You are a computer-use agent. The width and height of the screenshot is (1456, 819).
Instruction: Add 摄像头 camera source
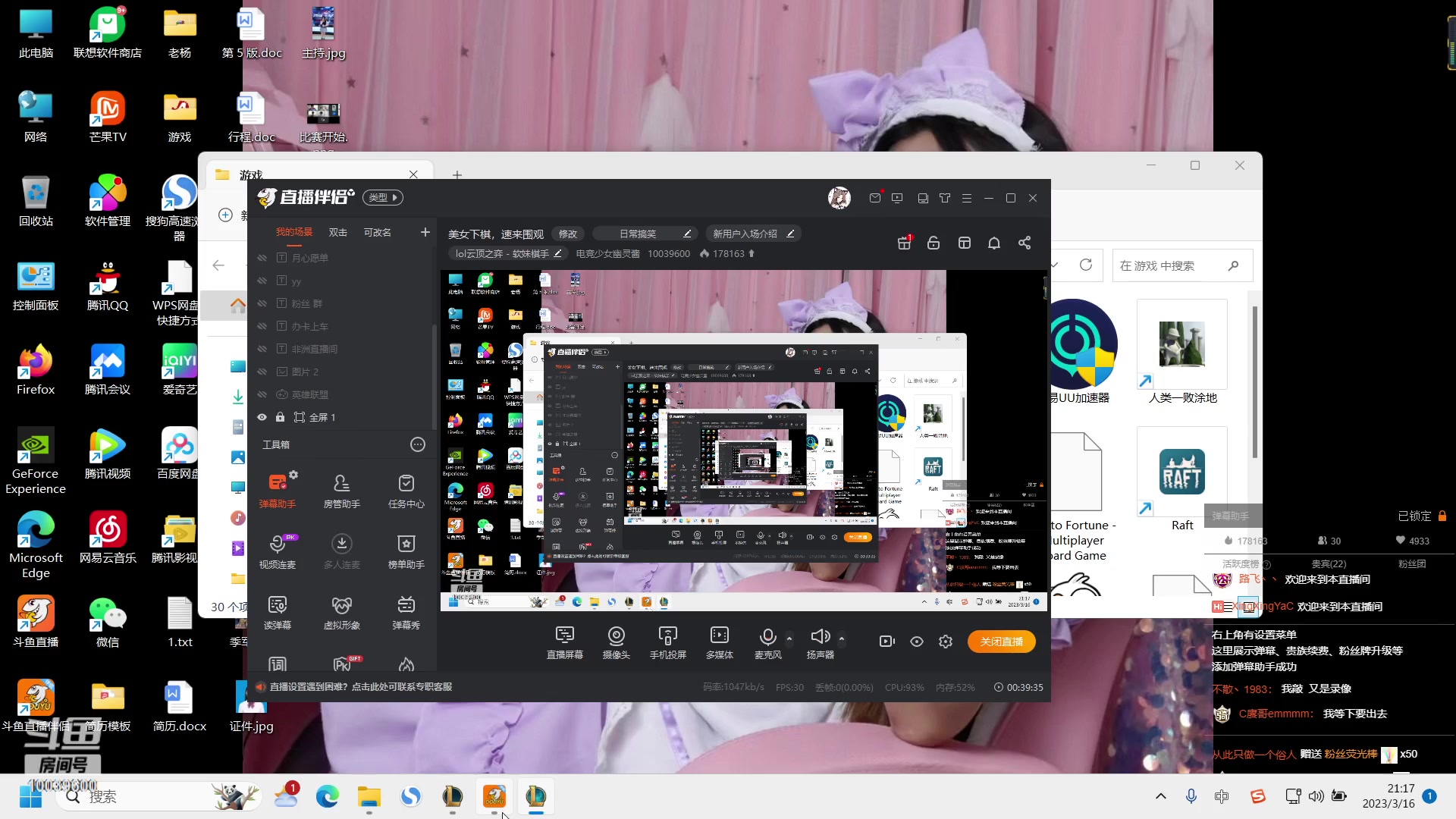click(x=617, y=642)
